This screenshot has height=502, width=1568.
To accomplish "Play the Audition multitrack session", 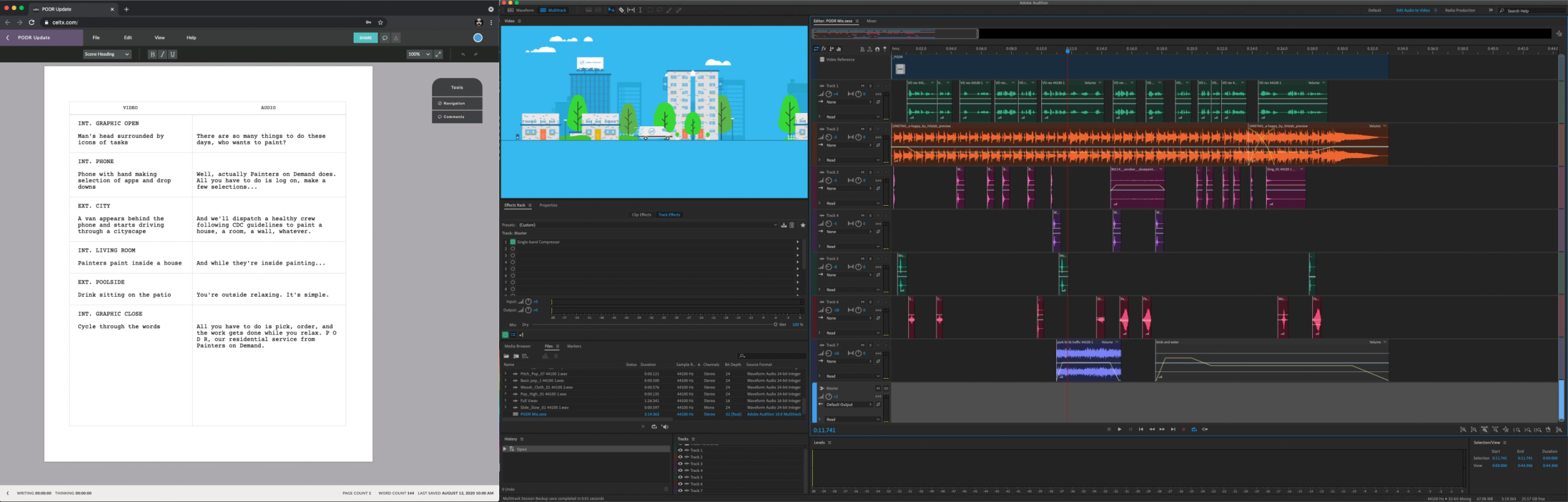I will [x=1120, y=429].
